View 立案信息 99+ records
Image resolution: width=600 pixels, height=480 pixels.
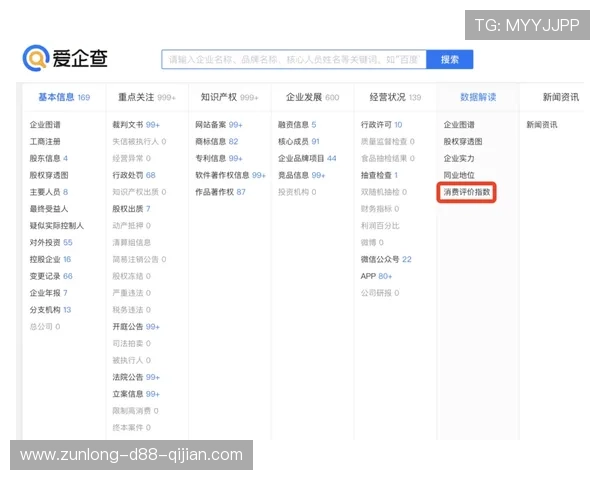point(136,394)
